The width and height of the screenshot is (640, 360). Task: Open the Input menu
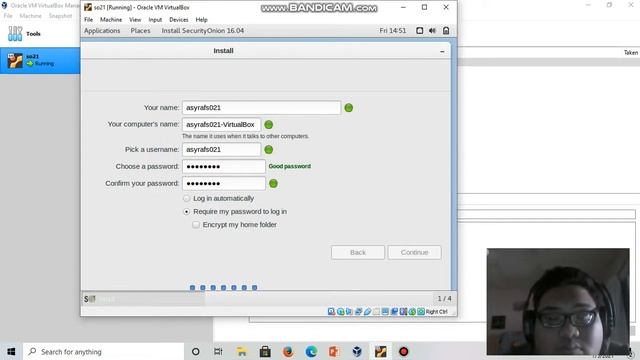point(155,20)
